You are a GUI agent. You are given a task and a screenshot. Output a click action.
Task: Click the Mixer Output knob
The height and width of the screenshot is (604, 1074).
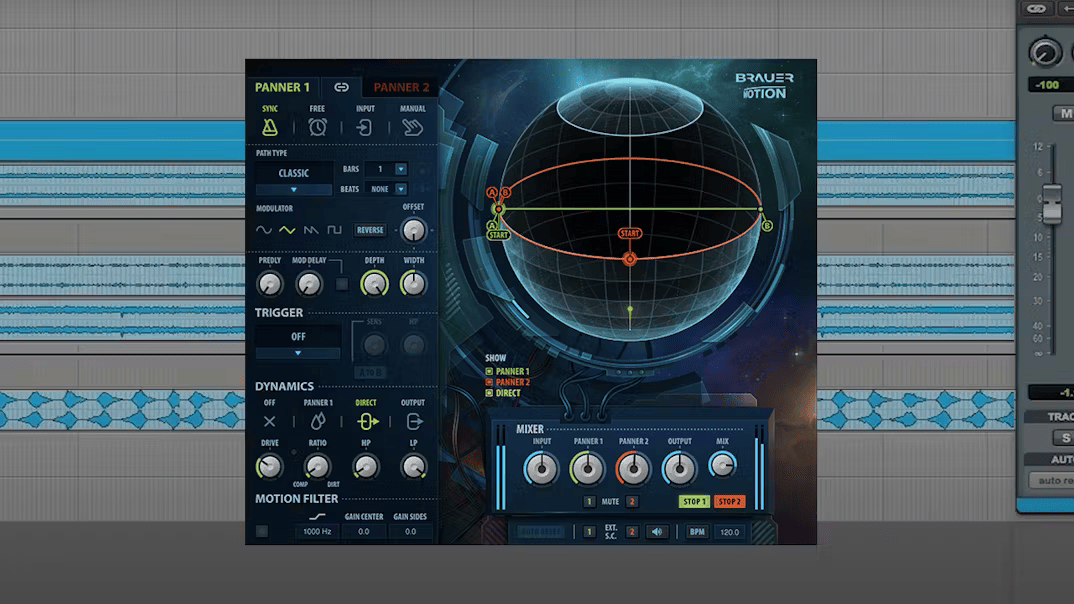coord(679,469)
